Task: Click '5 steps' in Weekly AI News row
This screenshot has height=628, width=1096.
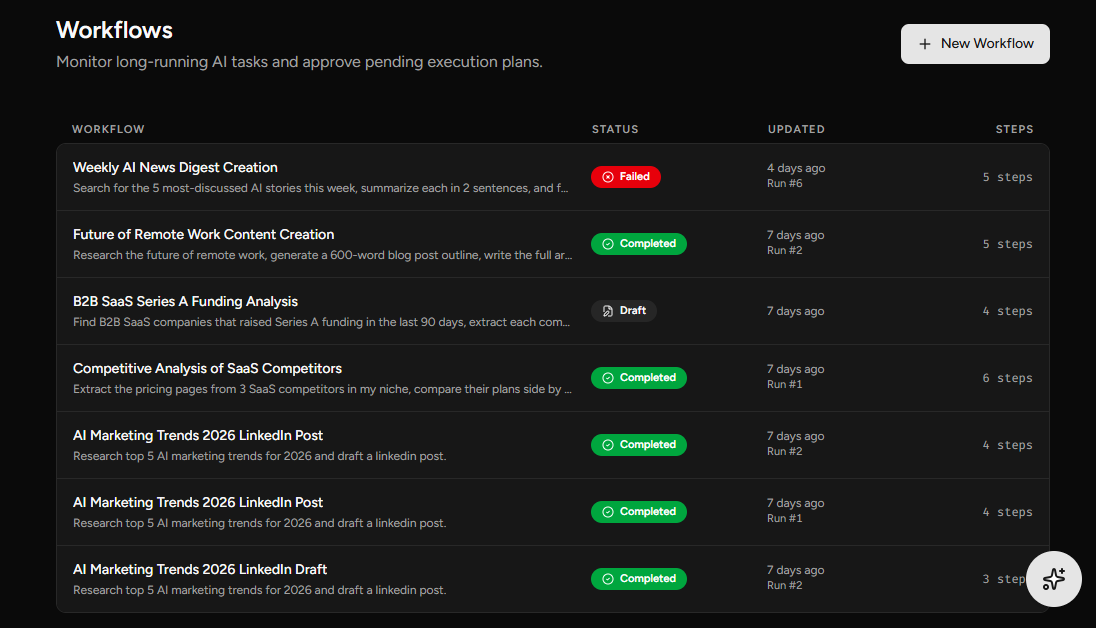Action: pyautogui.click(x=1007, y=178)
